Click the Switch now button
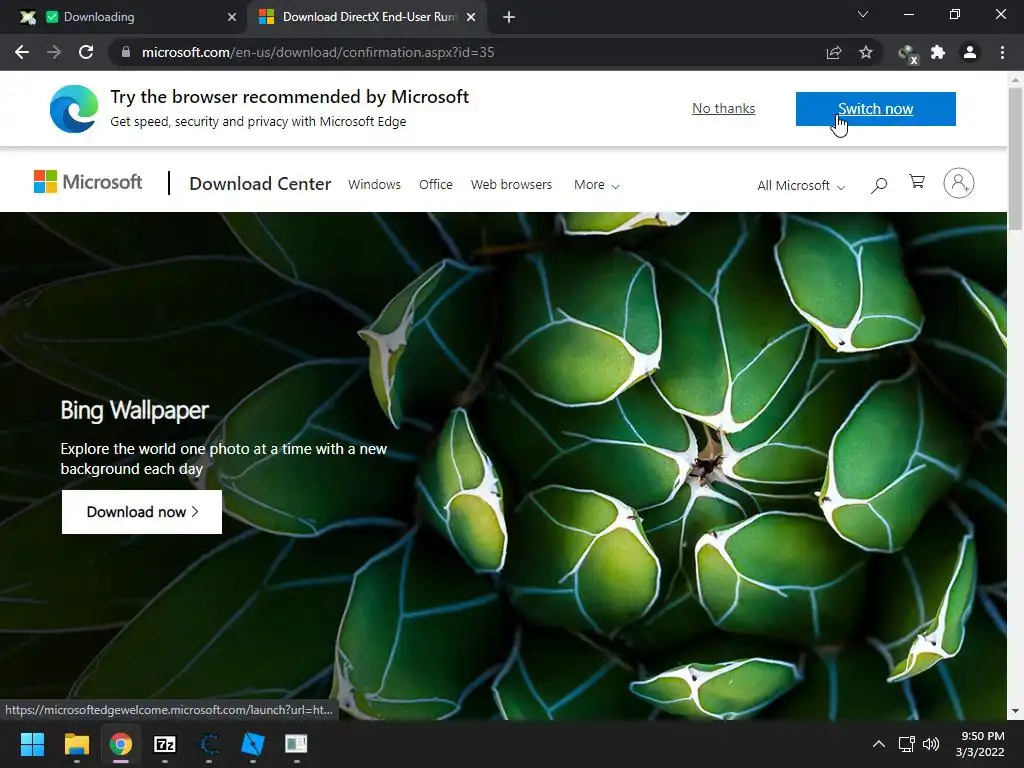Image resolution: width=1024 pixels, height=768 pixels. tap(876, 108)
